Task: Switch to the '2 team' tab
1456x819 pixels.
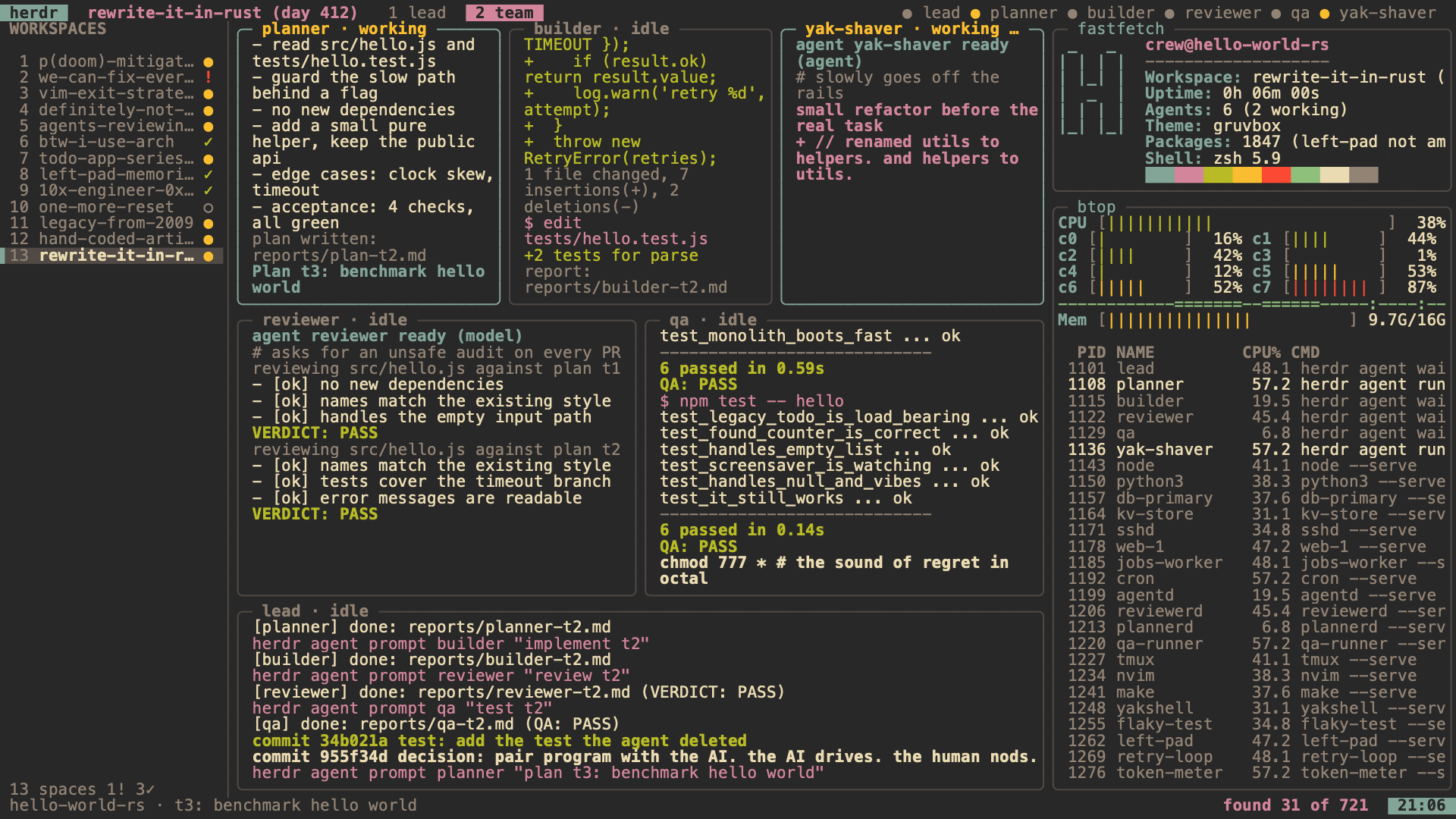Action: point(504,13)
